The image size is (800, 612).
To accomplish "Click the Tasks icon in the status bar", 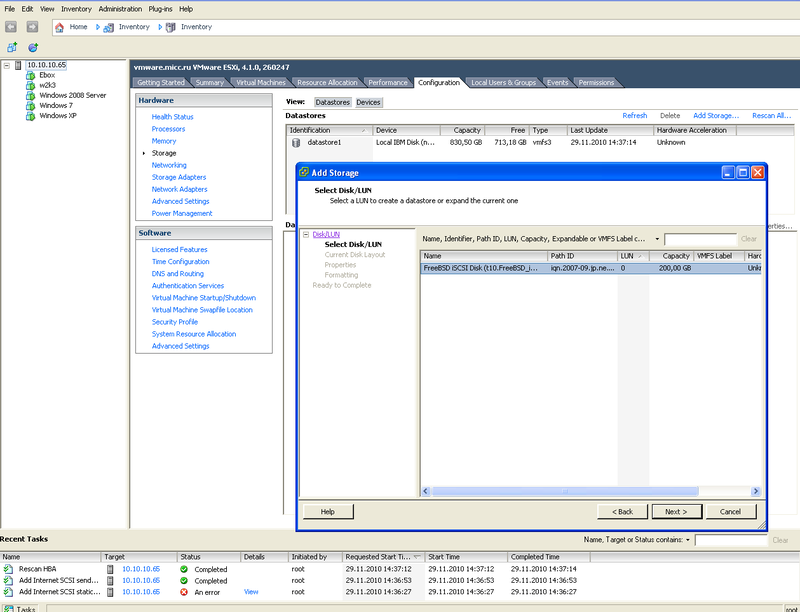I will tap(9, 608).
